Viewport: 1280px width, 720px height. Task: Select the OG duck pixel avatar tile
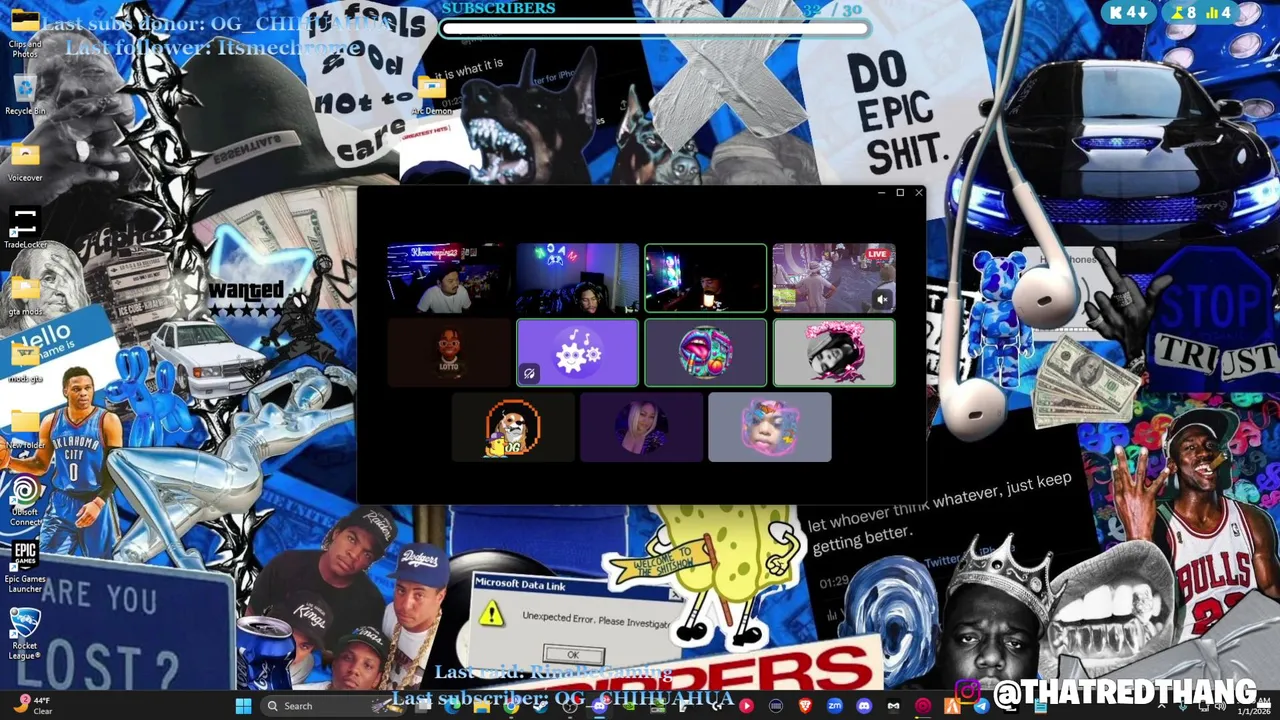pos(513,427)
